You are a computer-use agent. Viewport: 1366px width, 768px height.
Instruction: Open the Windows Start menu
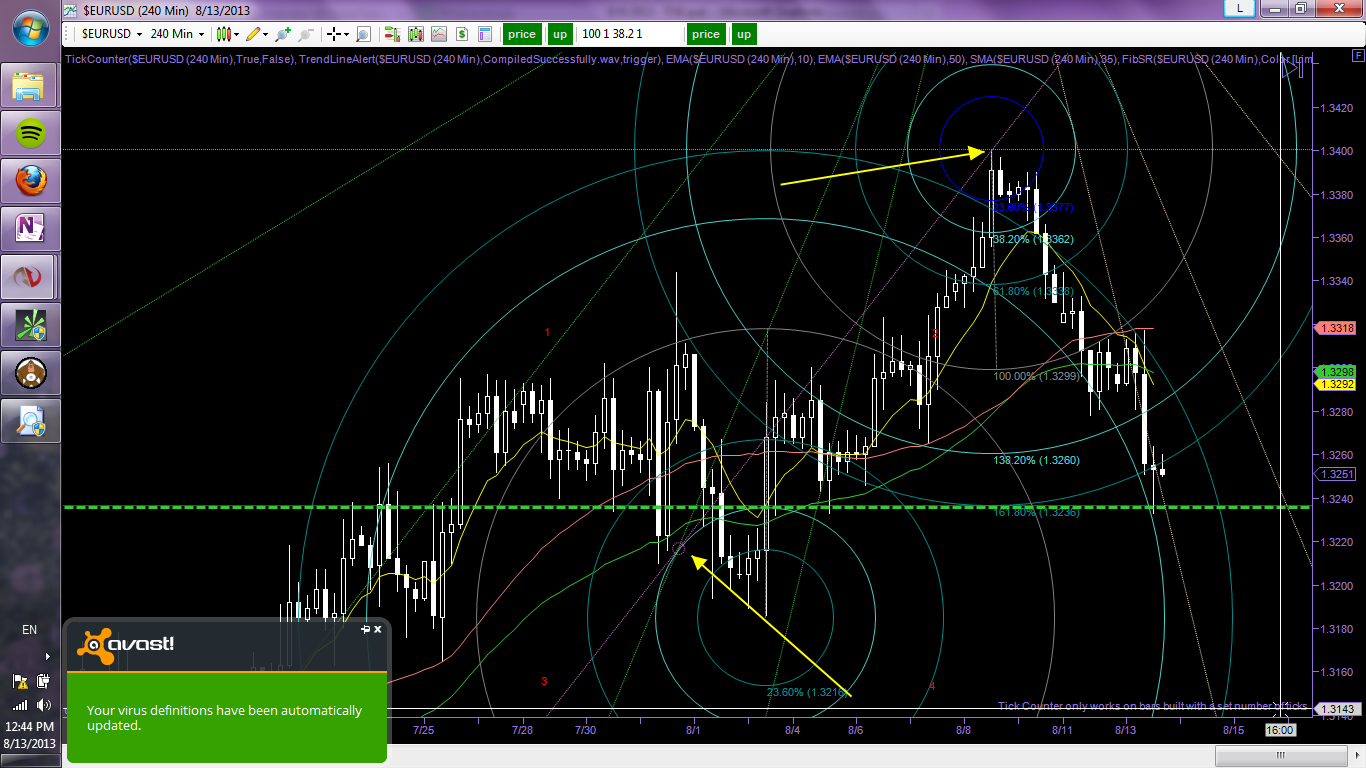point(30,28)
